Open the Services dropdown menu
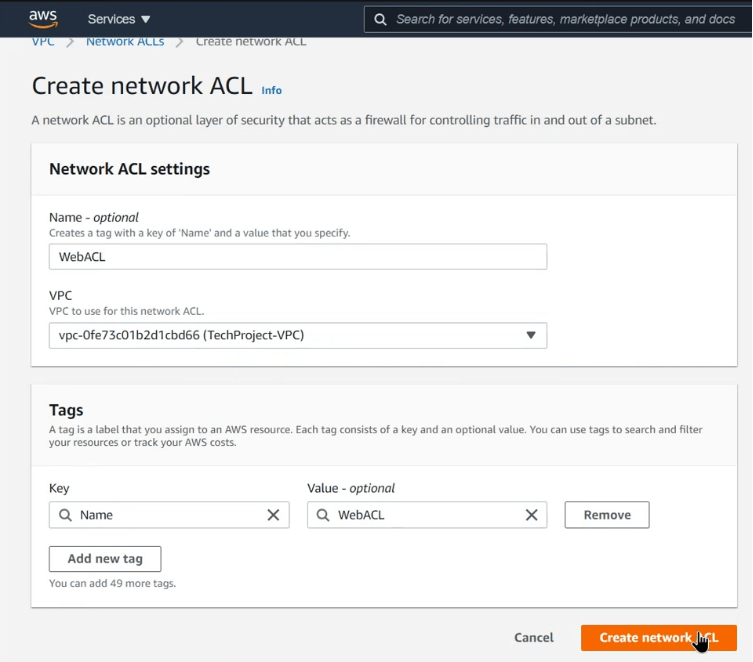This screenshot has width=753, height=662. 118,19
